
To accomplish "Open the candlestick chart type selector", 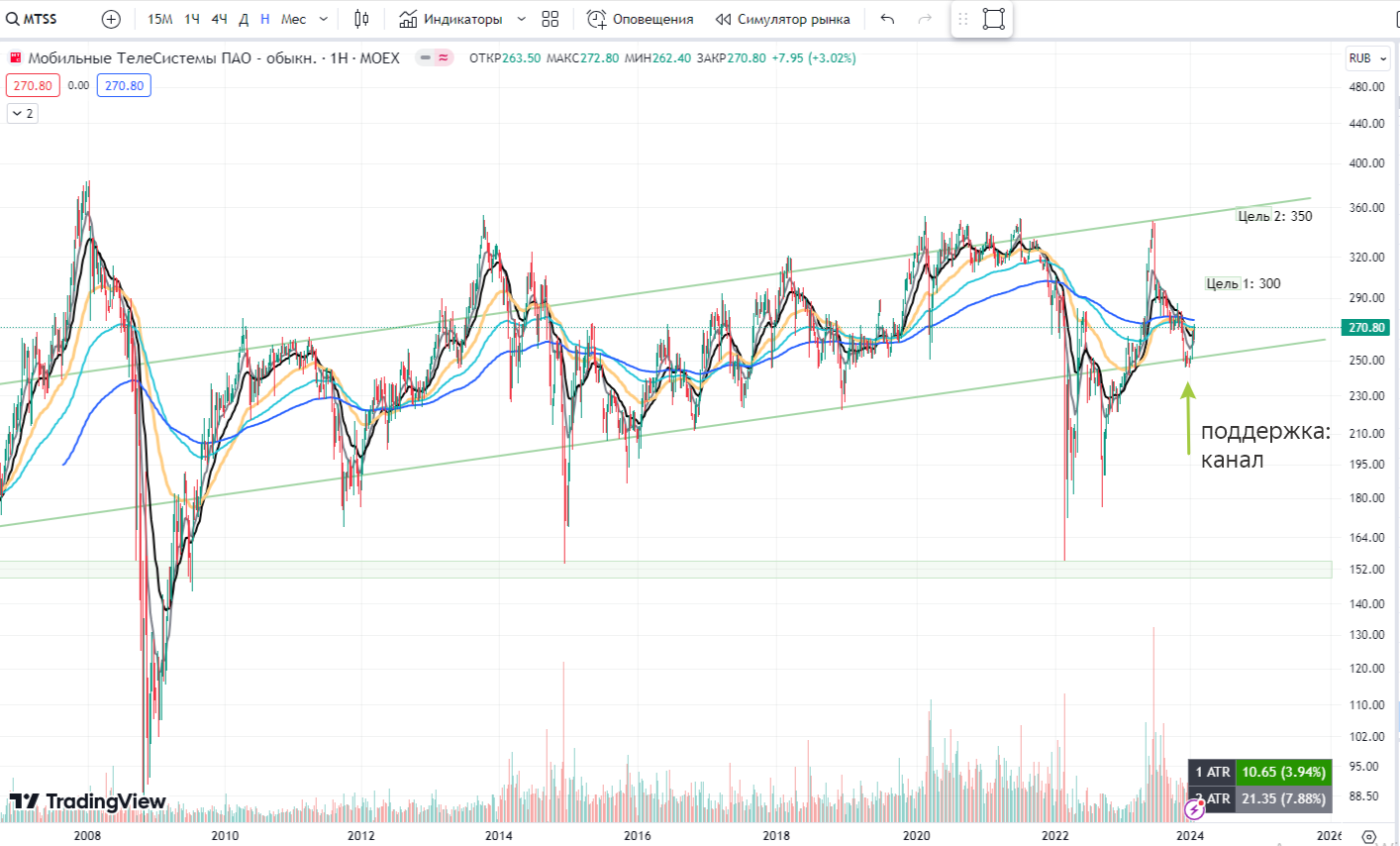I will click(361, 19).
